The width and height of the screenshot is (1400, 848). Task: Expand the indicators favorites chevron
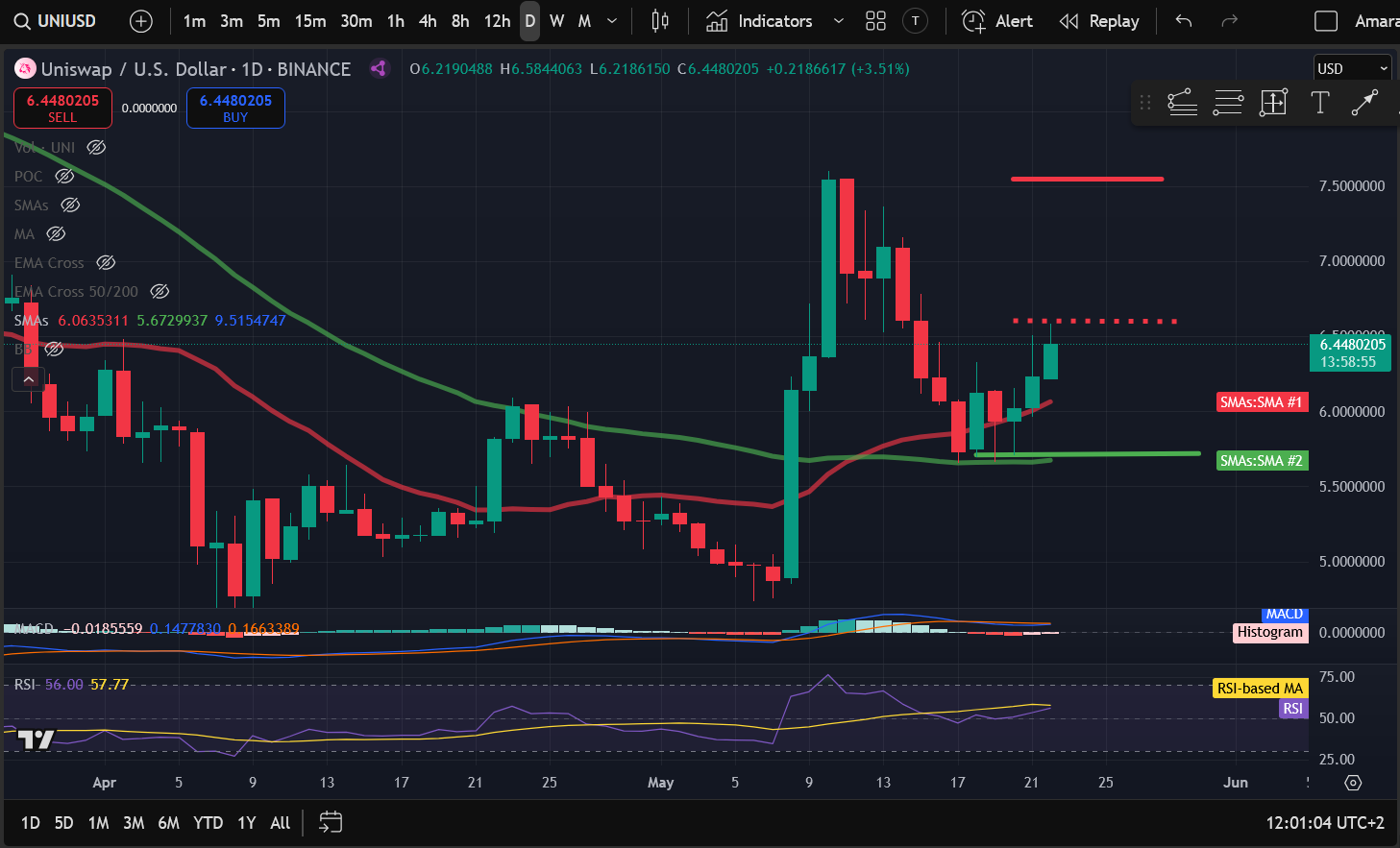click(838, 21)
